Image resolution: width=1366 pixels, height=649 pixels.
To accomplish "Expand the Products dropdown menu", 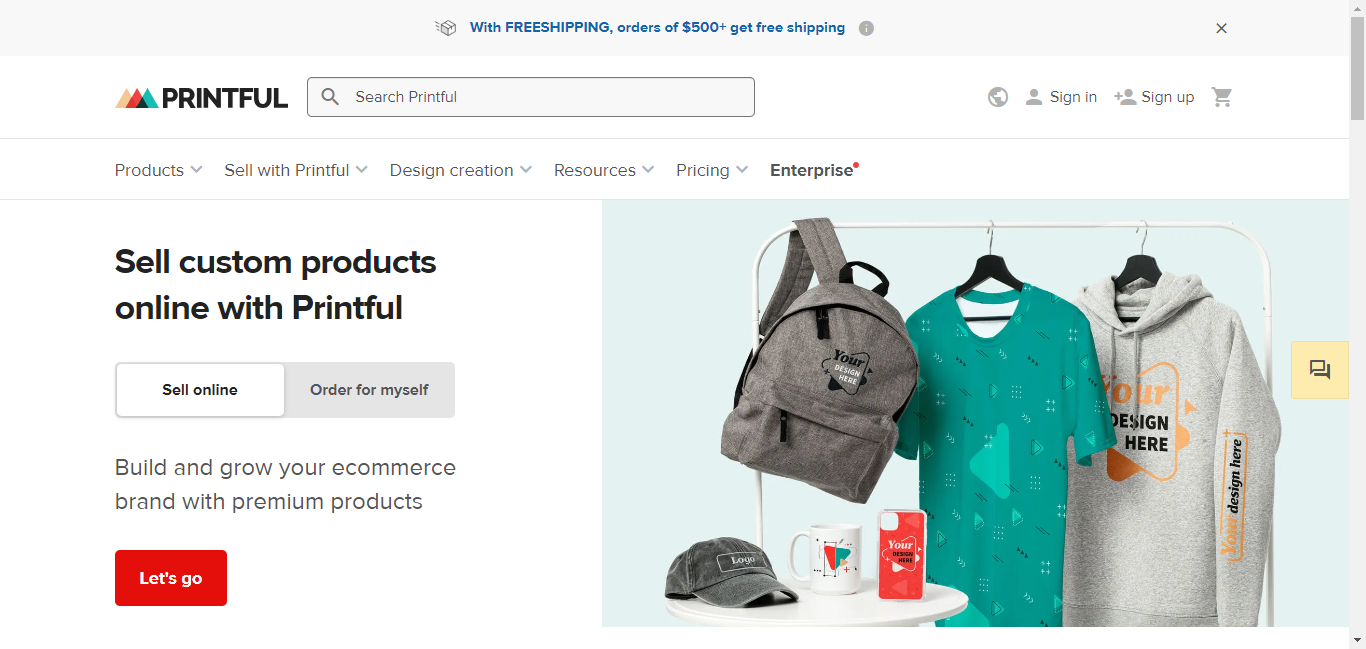I will pos(157,170).
